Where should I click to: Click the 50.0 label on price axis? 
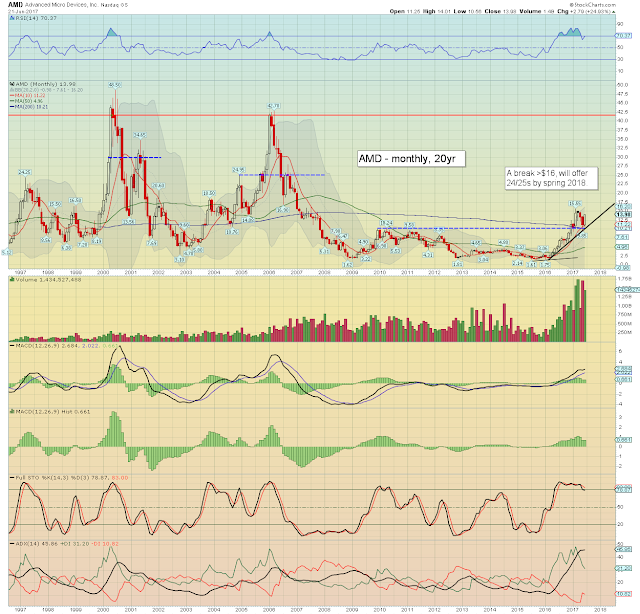point(622,85)
